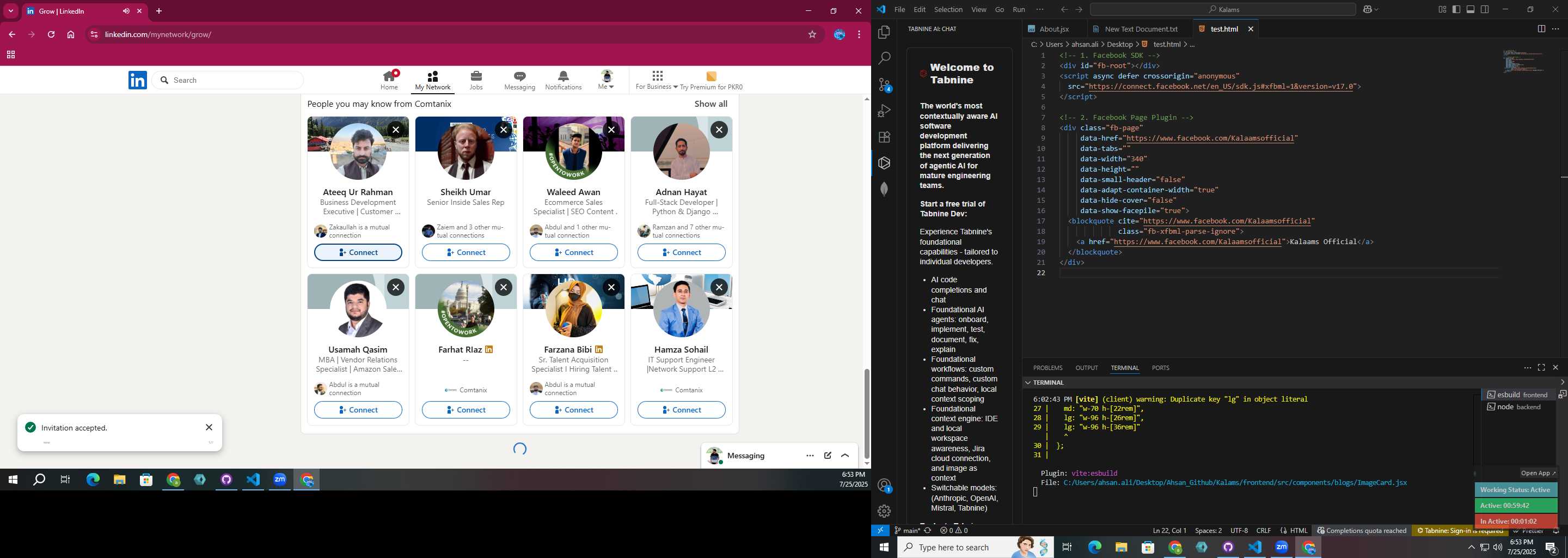Screen dimensions: 1568x558
Task: Dismiss Sheikh Umar suggestion card
Action: (x=504, y=130)
